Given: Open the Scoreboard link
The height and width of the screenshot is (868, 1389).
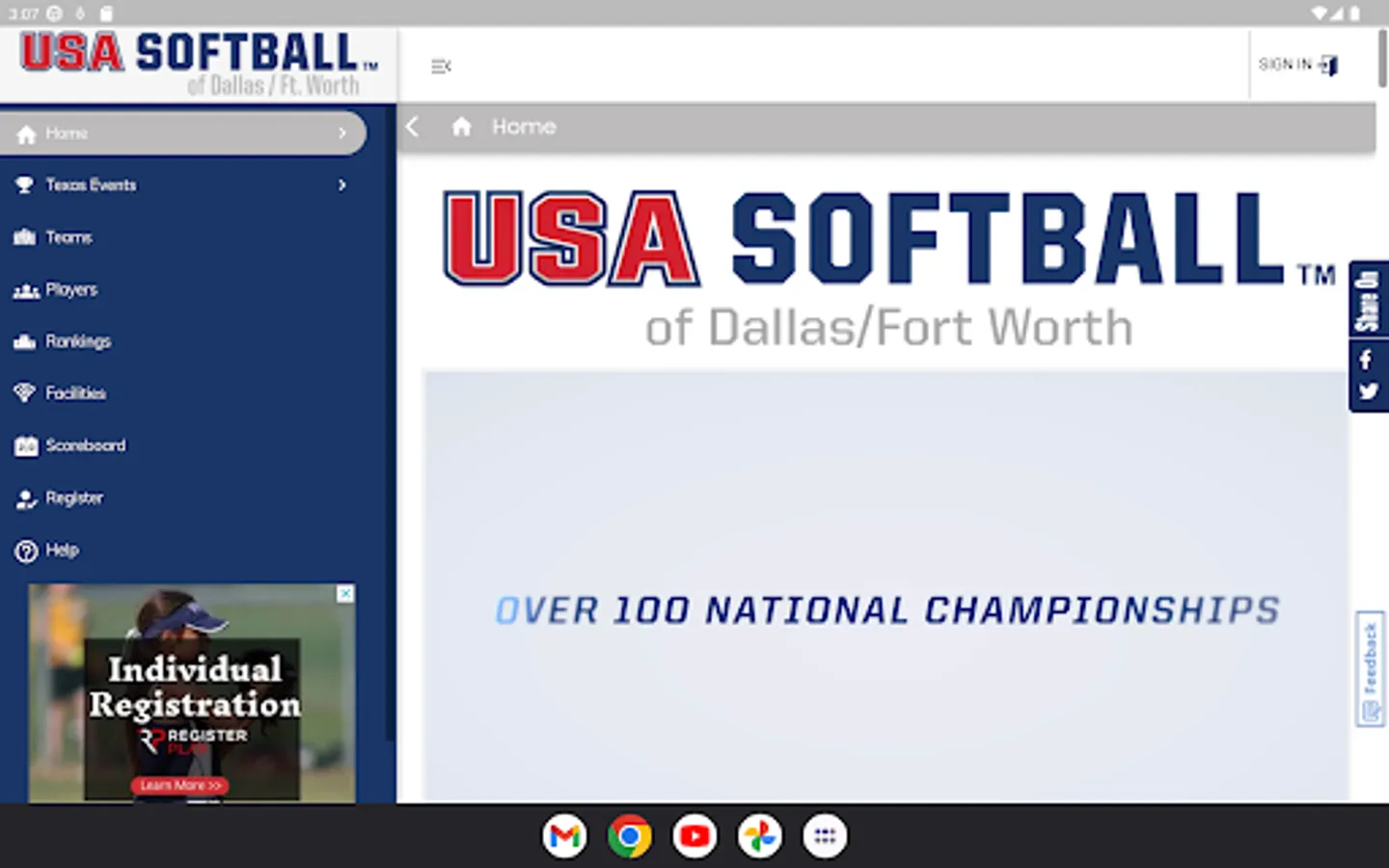Looking at the screenshot, I should point(182,446).
